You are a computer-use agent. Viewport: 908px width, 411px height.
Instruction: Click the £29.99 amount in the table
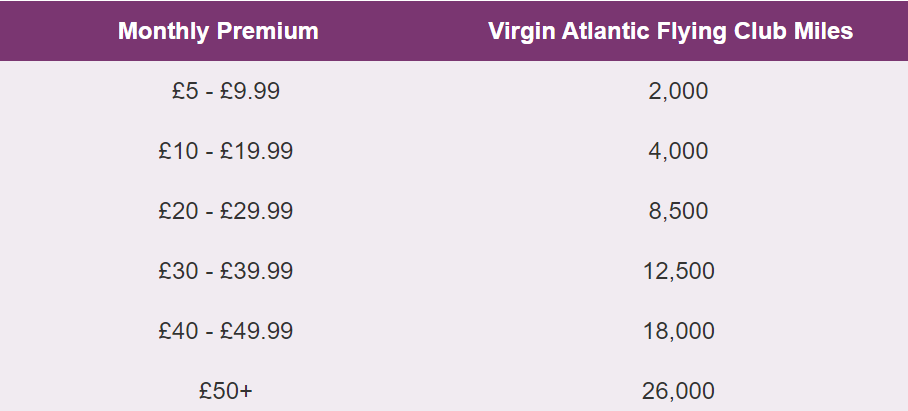coord(257,211)
